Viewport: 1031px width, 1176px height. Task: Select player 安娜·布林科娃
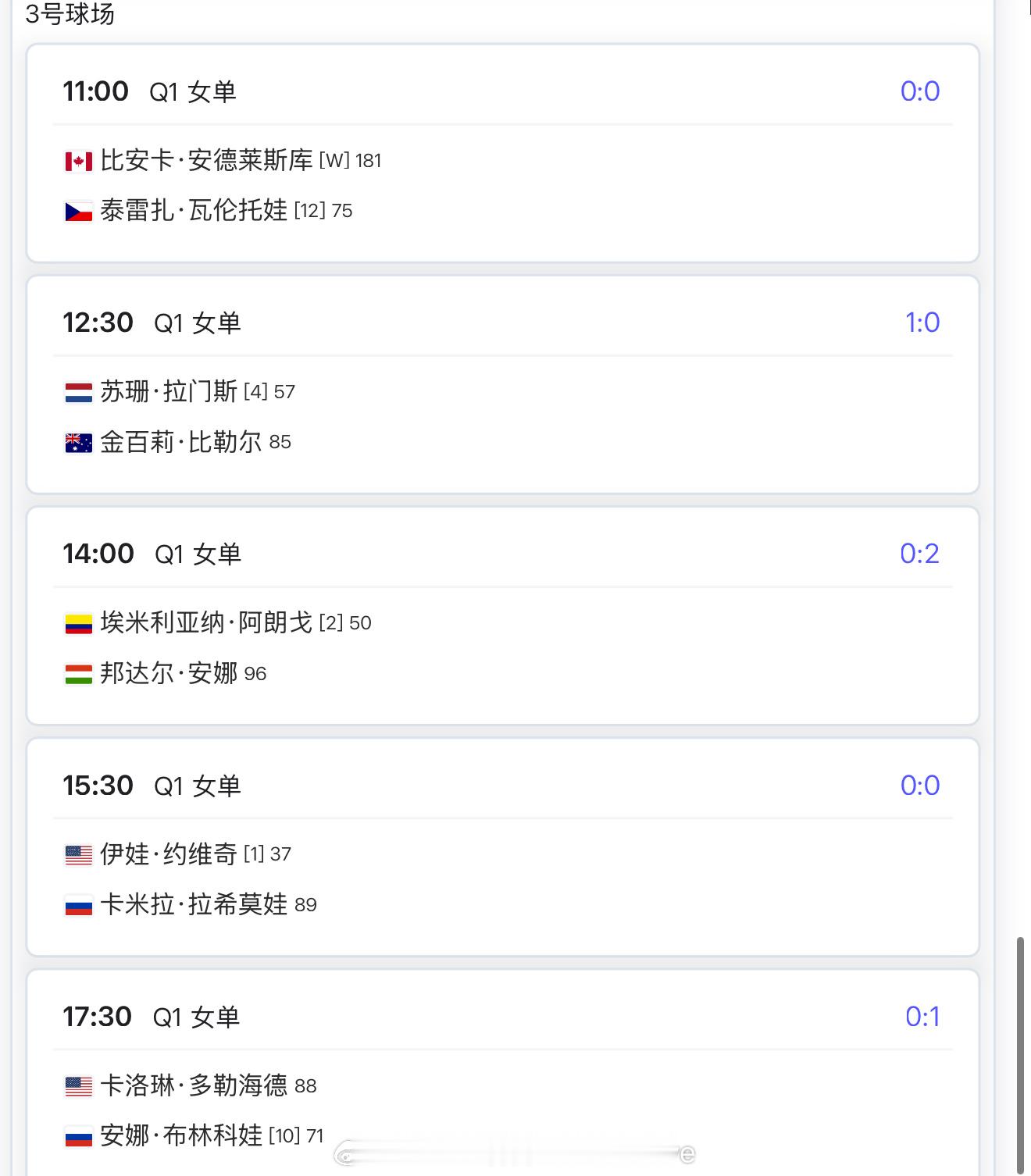(x=181, y=1135)
